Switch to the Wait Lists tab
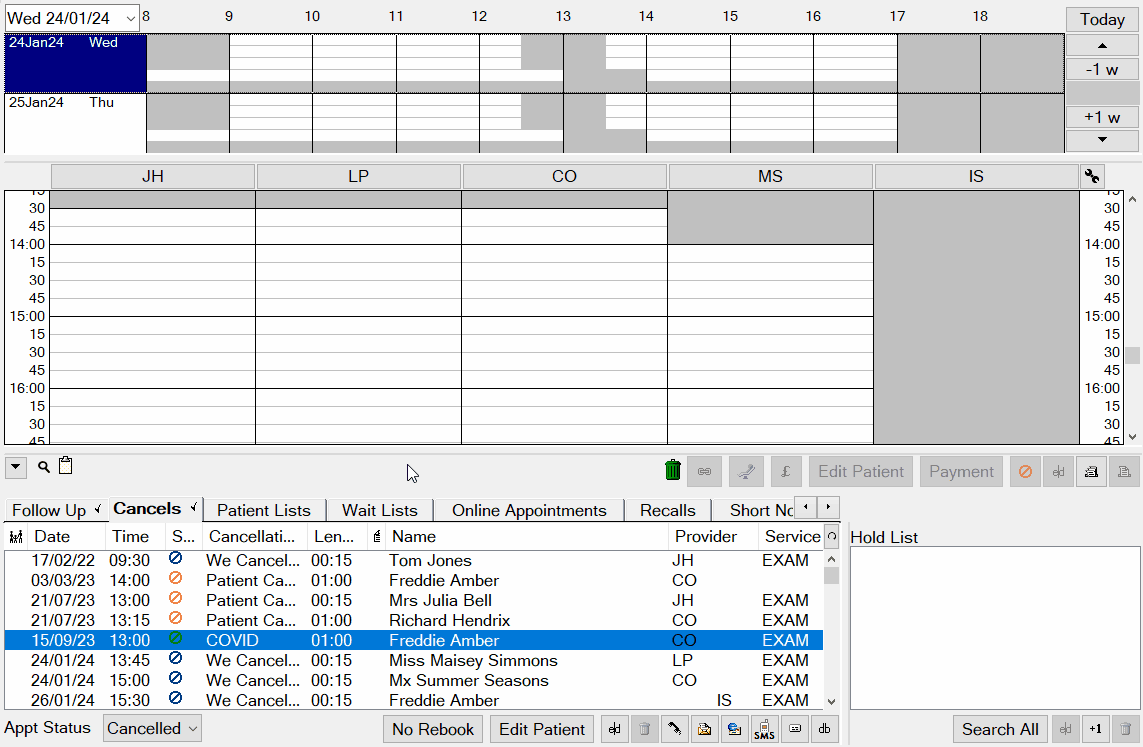The width and height of the screenshot is (1143, 747). [x=380, y=510]
